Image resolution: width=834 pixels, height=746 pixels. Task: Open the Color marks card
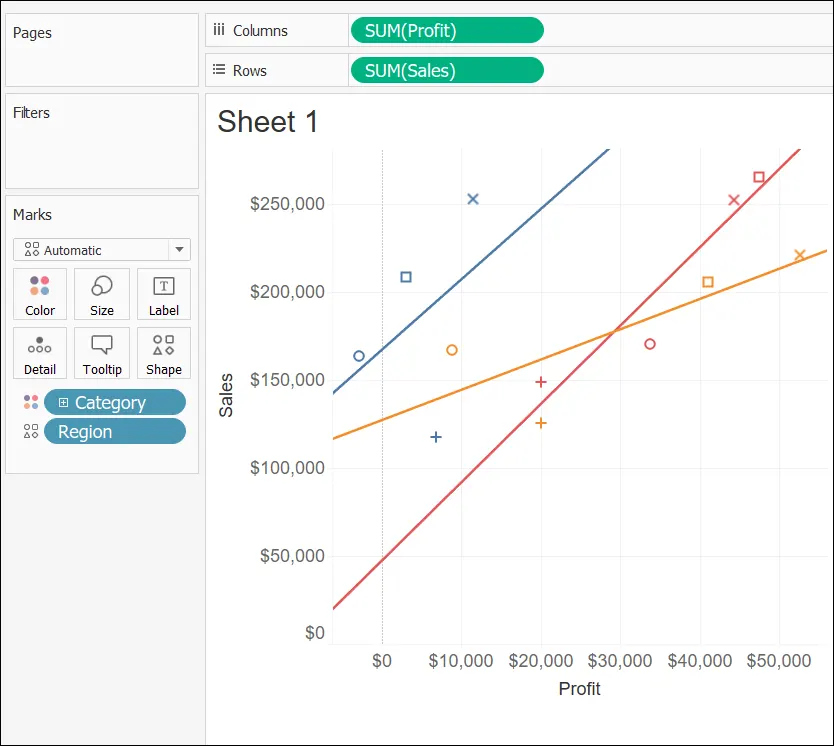point(40,294)
